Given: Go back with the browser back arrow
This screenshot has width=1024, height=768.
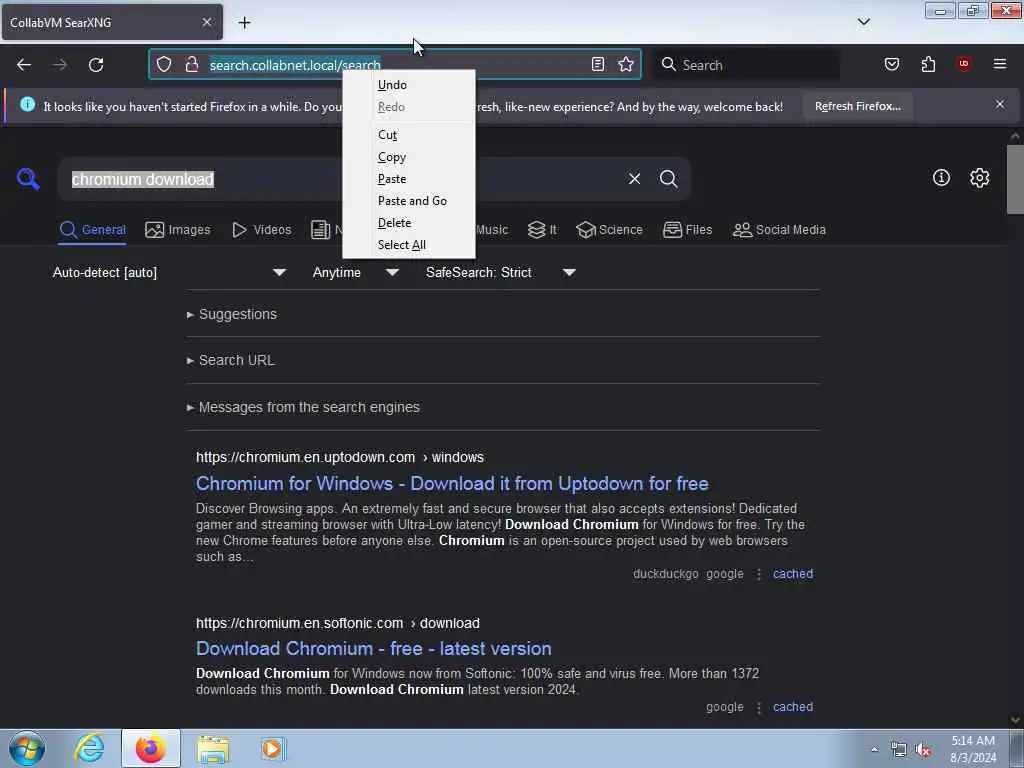Looking at the screenshot, I should point(24,65).
